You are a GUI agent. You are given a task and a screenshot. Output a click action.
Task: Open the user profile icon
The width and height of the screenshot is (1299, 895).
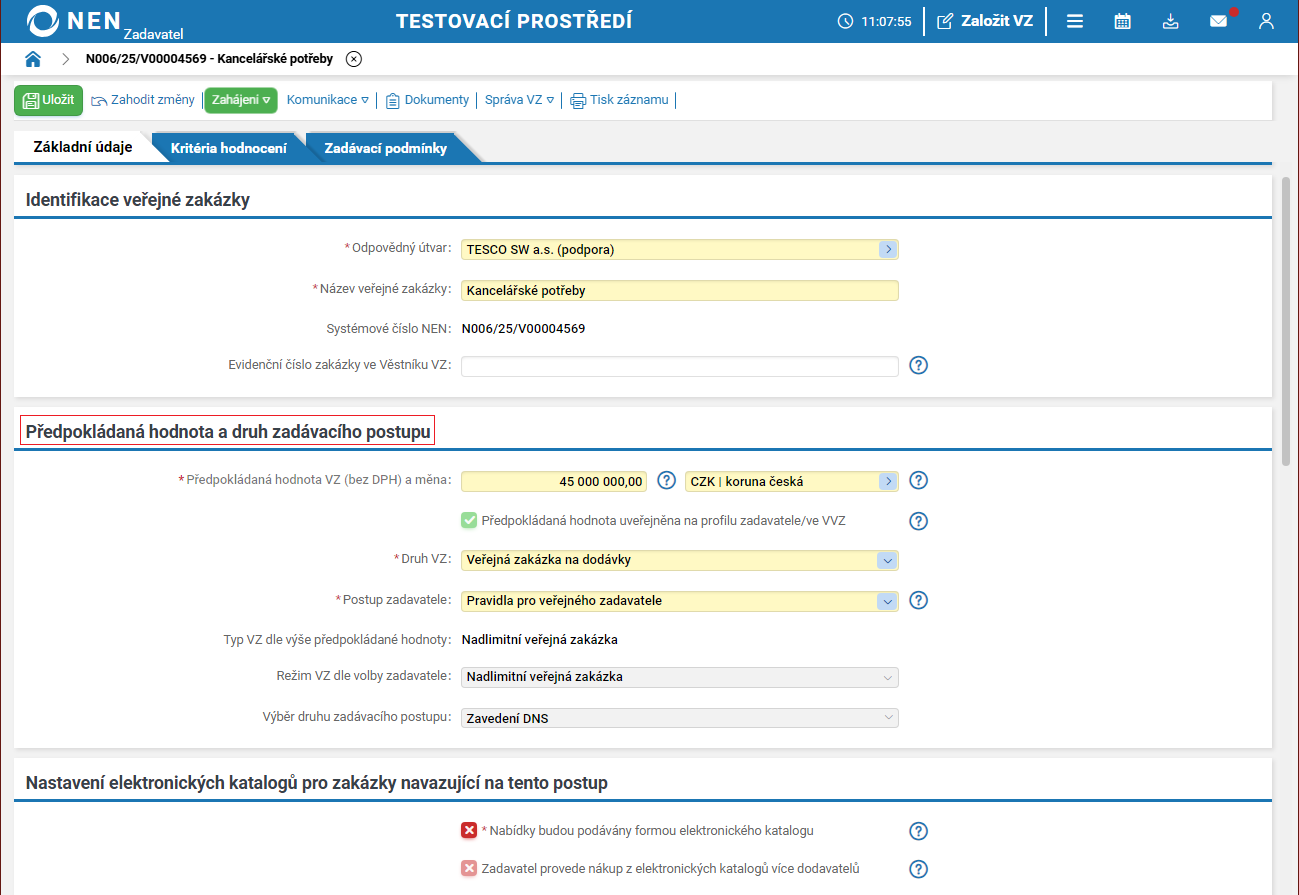pyautogui.click(x=1266, y=21)
